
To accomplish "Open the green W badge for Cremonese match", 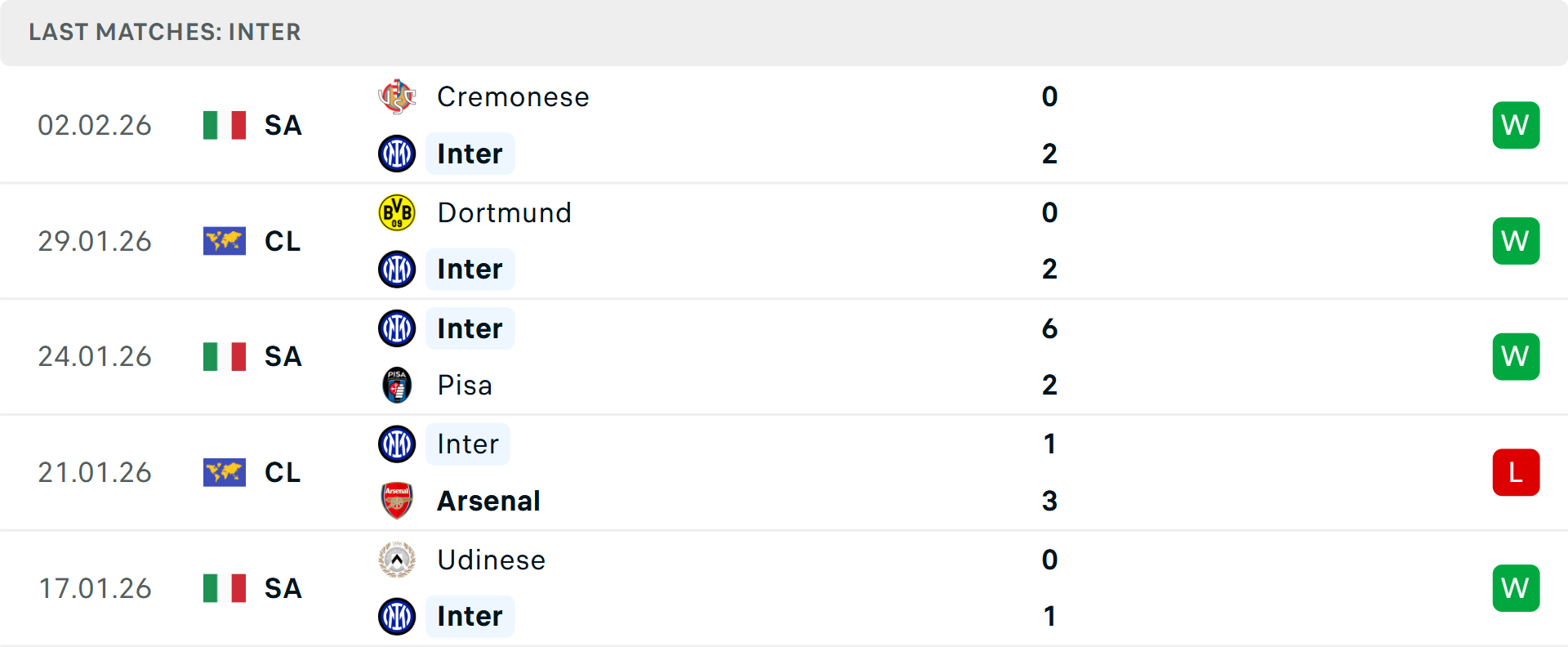I will point(1516,125).
